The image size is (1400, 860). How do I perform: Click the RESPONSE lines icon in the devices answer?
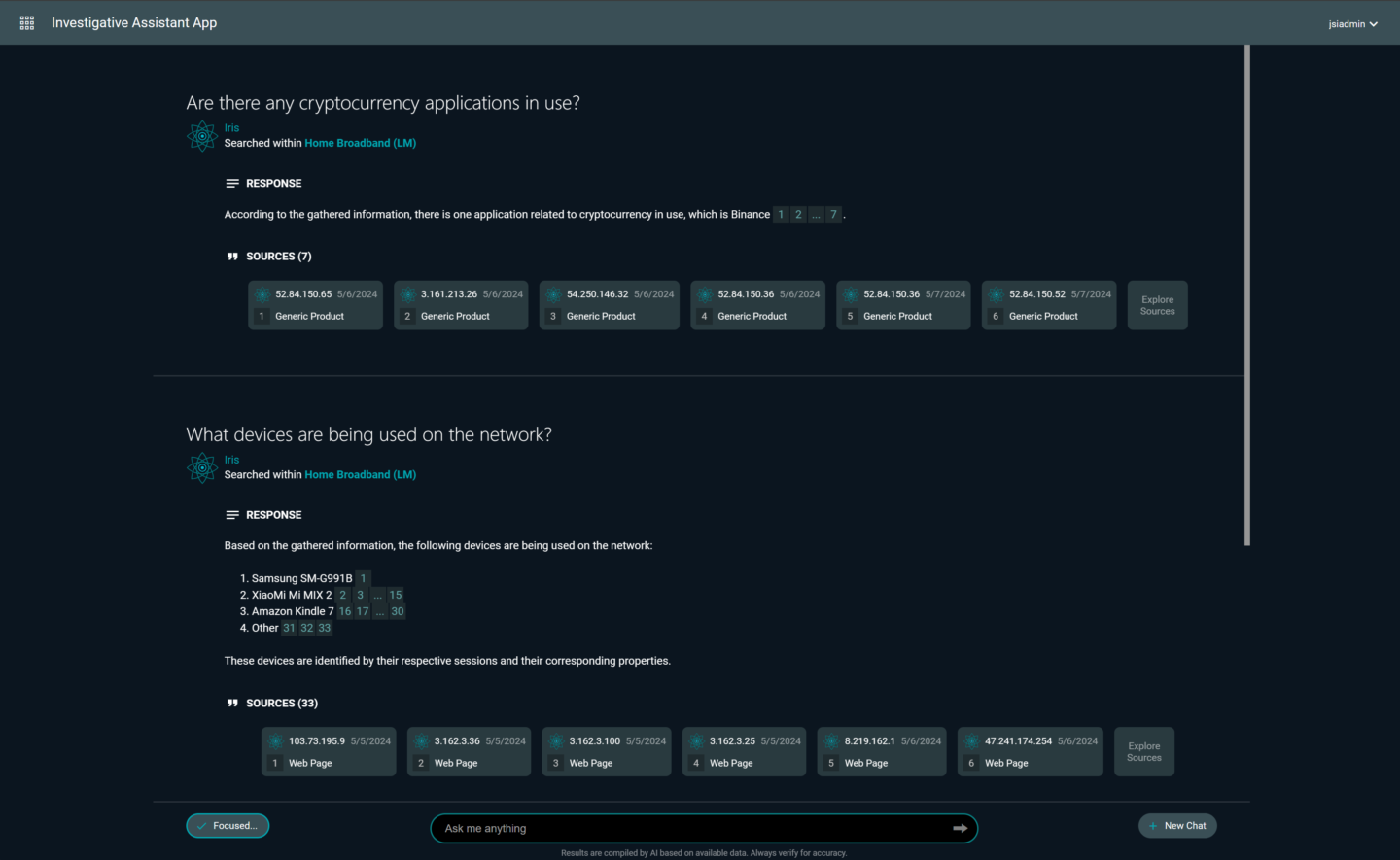coord(231,514)
